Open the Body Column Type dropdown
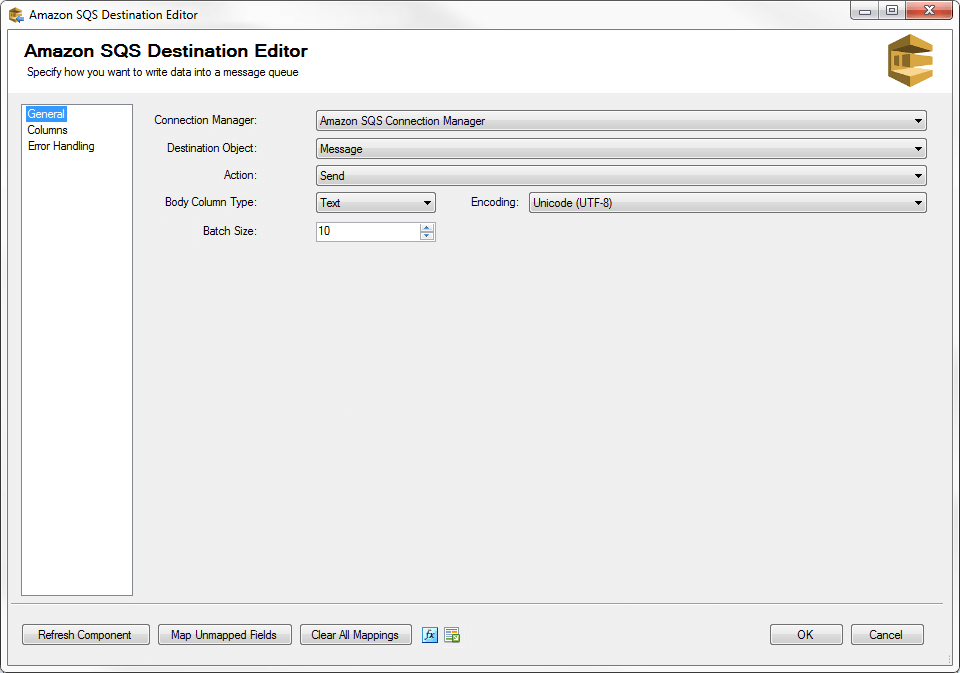The image size is (960, 673). [428, 202]
